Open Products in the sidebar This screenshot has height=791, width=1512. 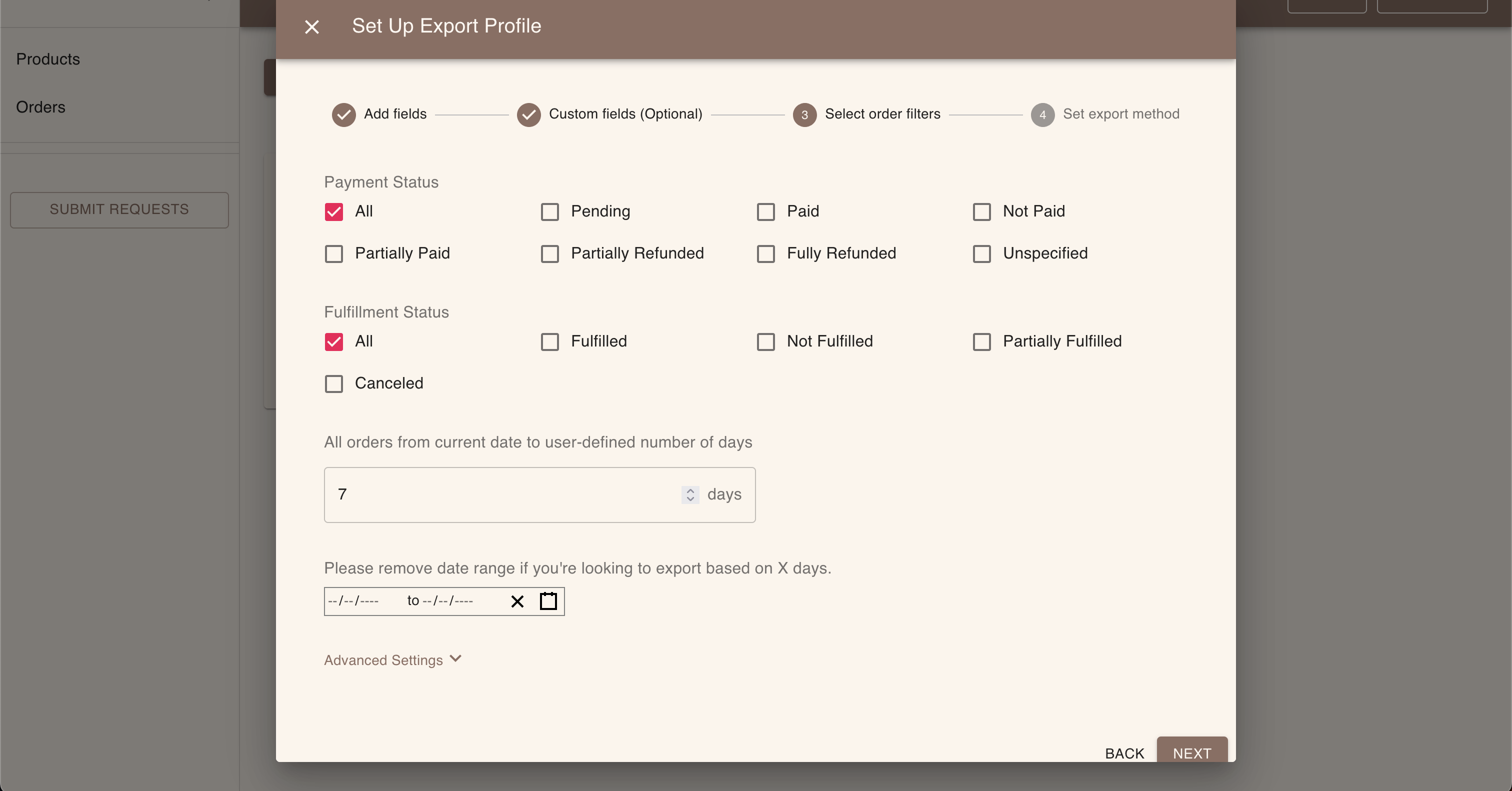(x=48, y=59)
